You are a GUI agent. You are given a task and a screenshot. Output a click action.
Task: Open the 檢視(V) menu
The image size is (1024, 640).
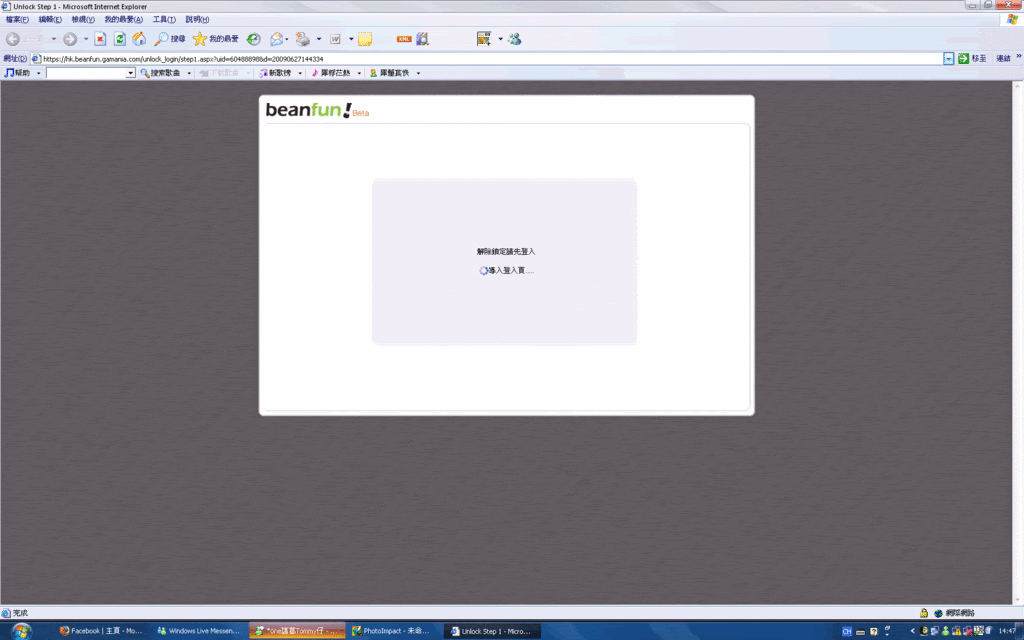click(x=83, y=20)
